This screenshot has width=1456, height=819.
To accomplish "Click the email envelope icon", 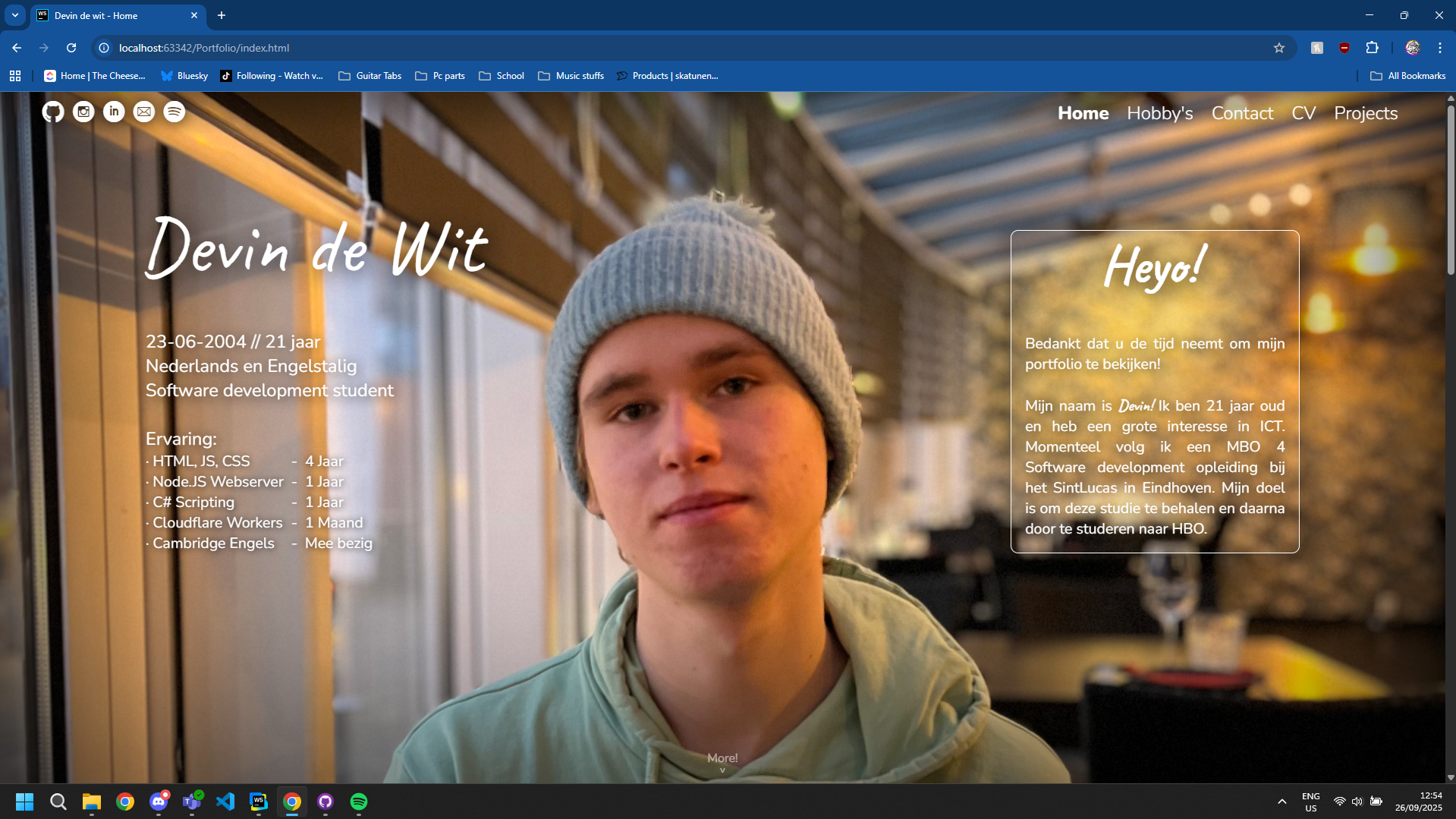I will click(144, 112).
